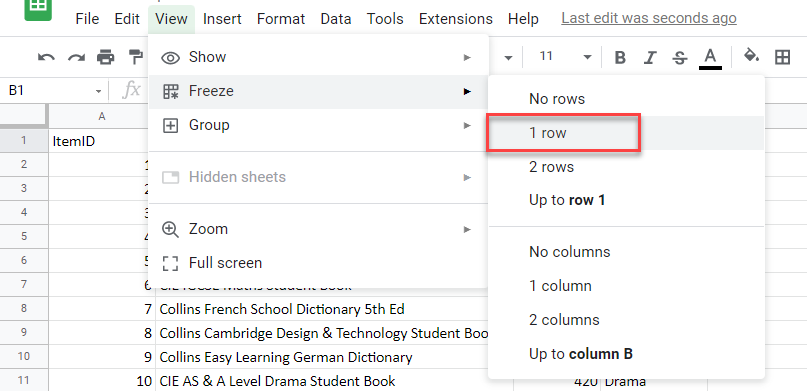807x391 pixels.
Task: Click the Undo arrow icon
Action: [46, 57]
